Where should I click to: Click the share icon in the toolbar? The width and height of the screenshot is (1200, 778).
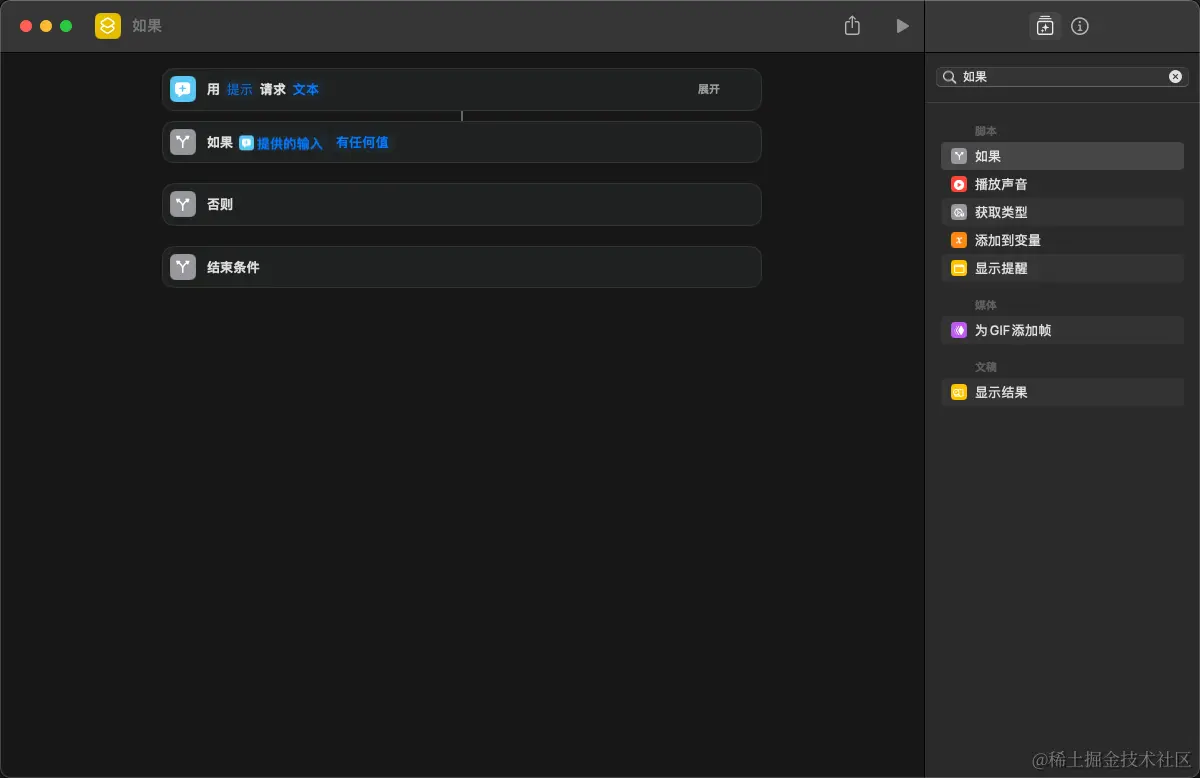pyautogui.click(x=852, y=26)
